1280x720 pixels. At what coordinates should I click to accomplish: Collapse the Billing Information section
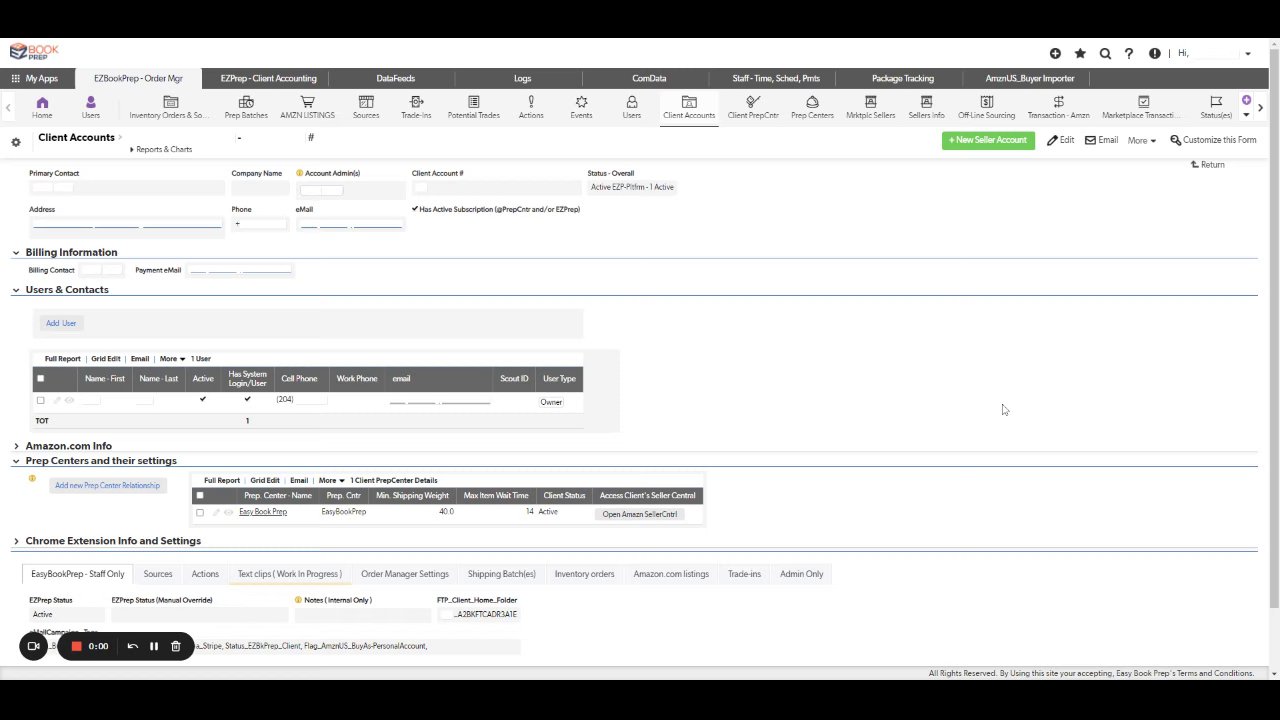click(16, 252)
